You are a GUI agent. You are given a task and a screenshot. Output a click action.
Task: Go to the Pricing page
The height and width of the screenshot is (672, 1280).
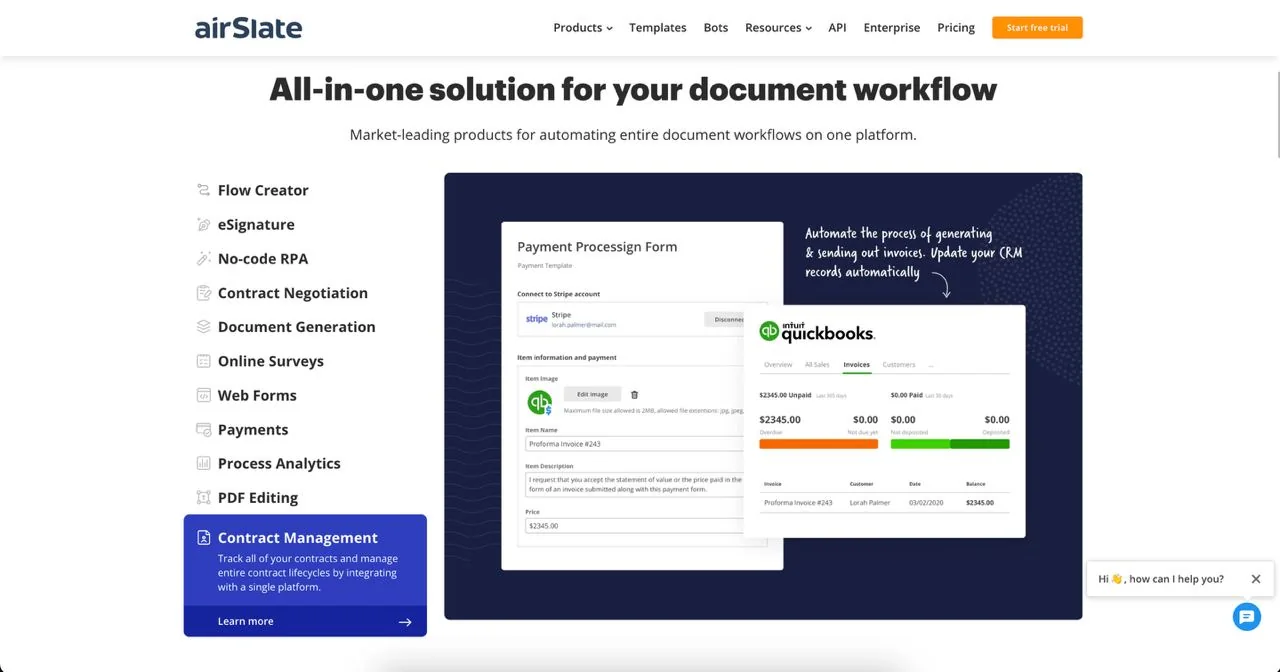click(956, 28)
